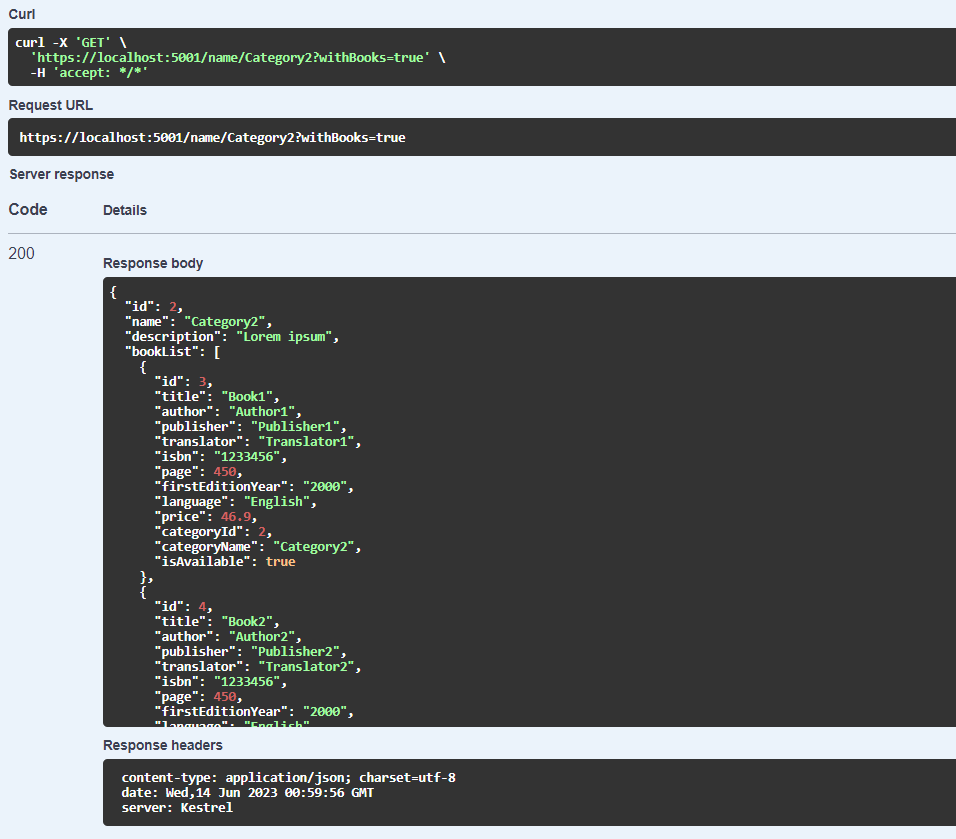Click the response headers code block

point(529,793)
